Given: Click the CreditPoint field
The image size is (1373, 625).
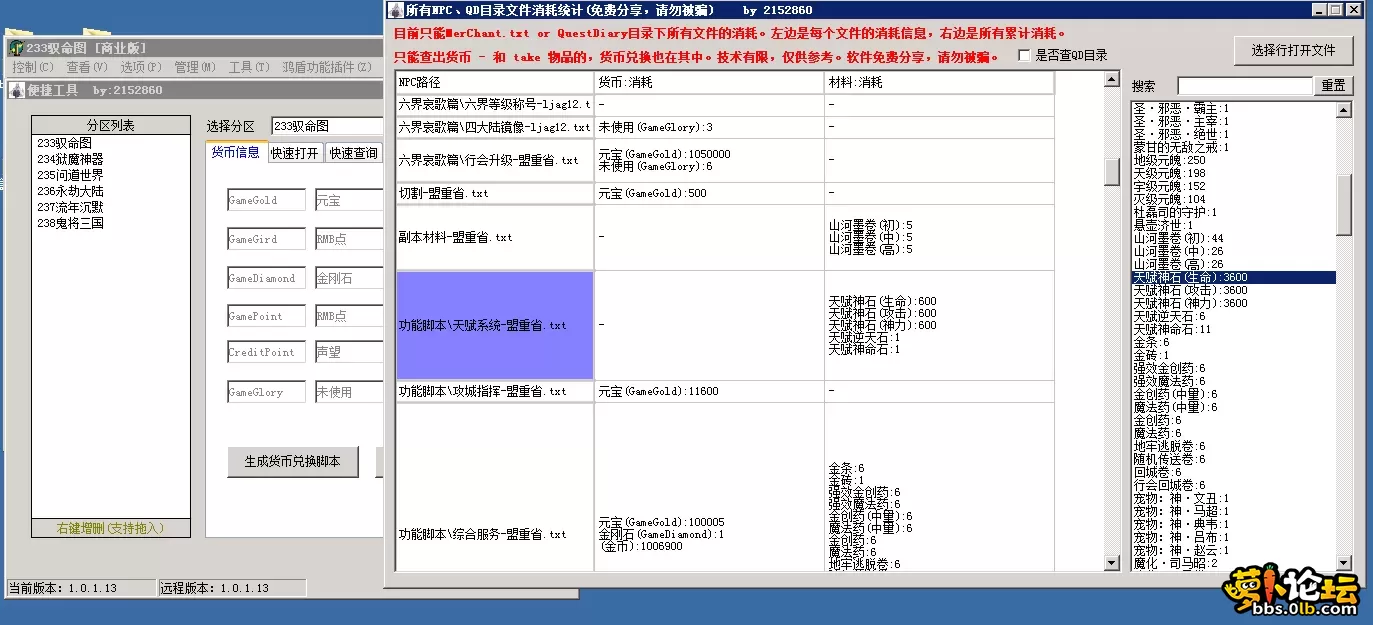Looking at the screenshot, I should (266, 352).
